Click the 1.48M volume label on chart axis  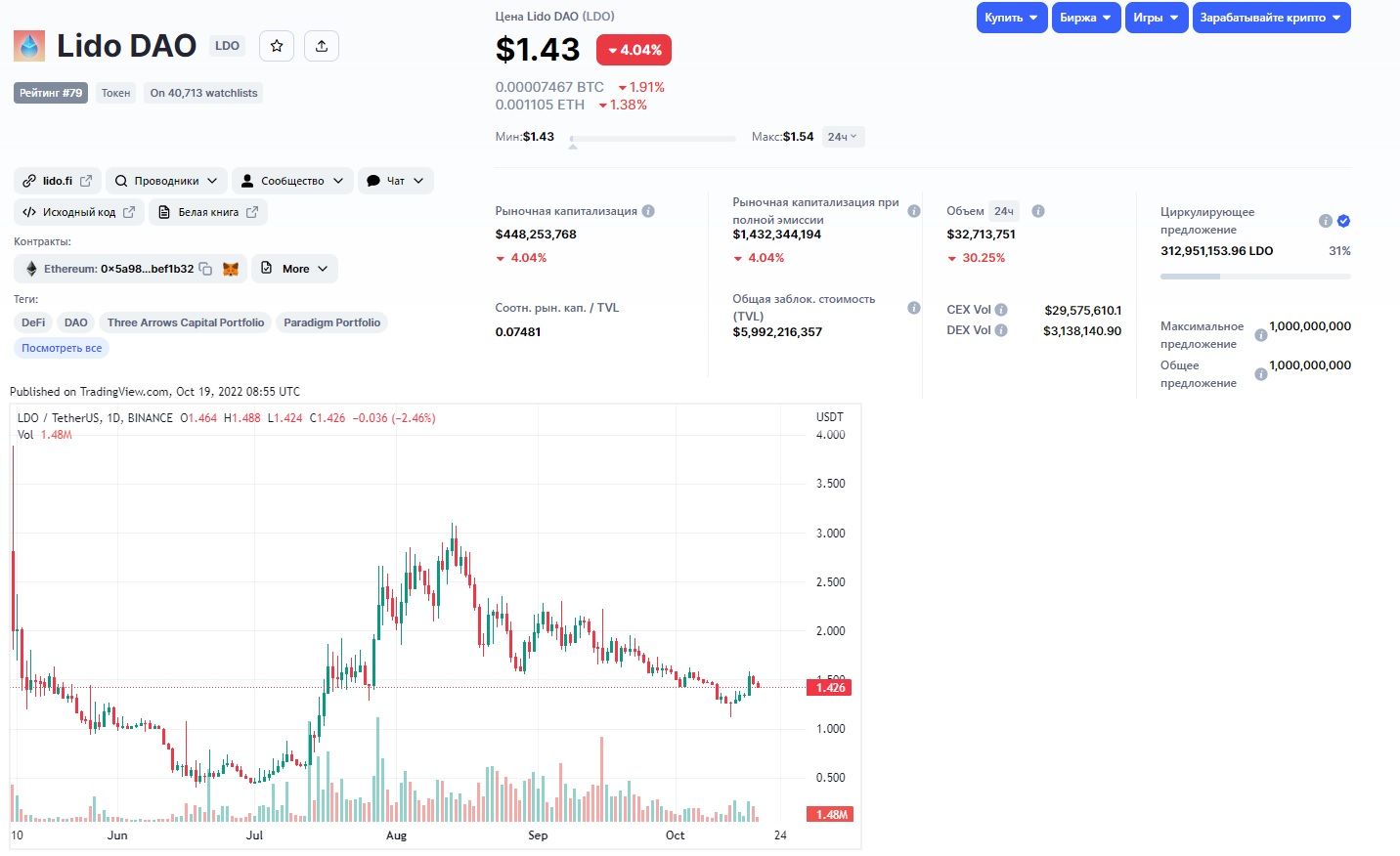click(830, 814)
